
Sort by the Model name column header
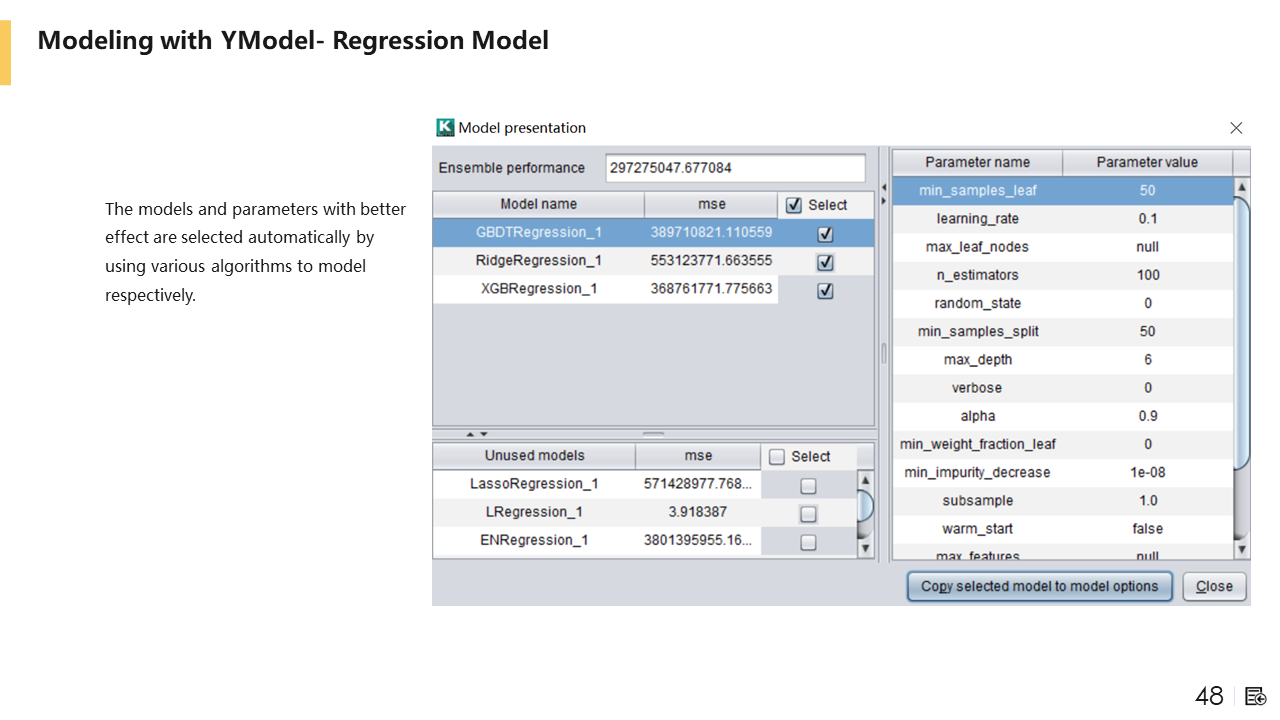(x=538, y=204)
